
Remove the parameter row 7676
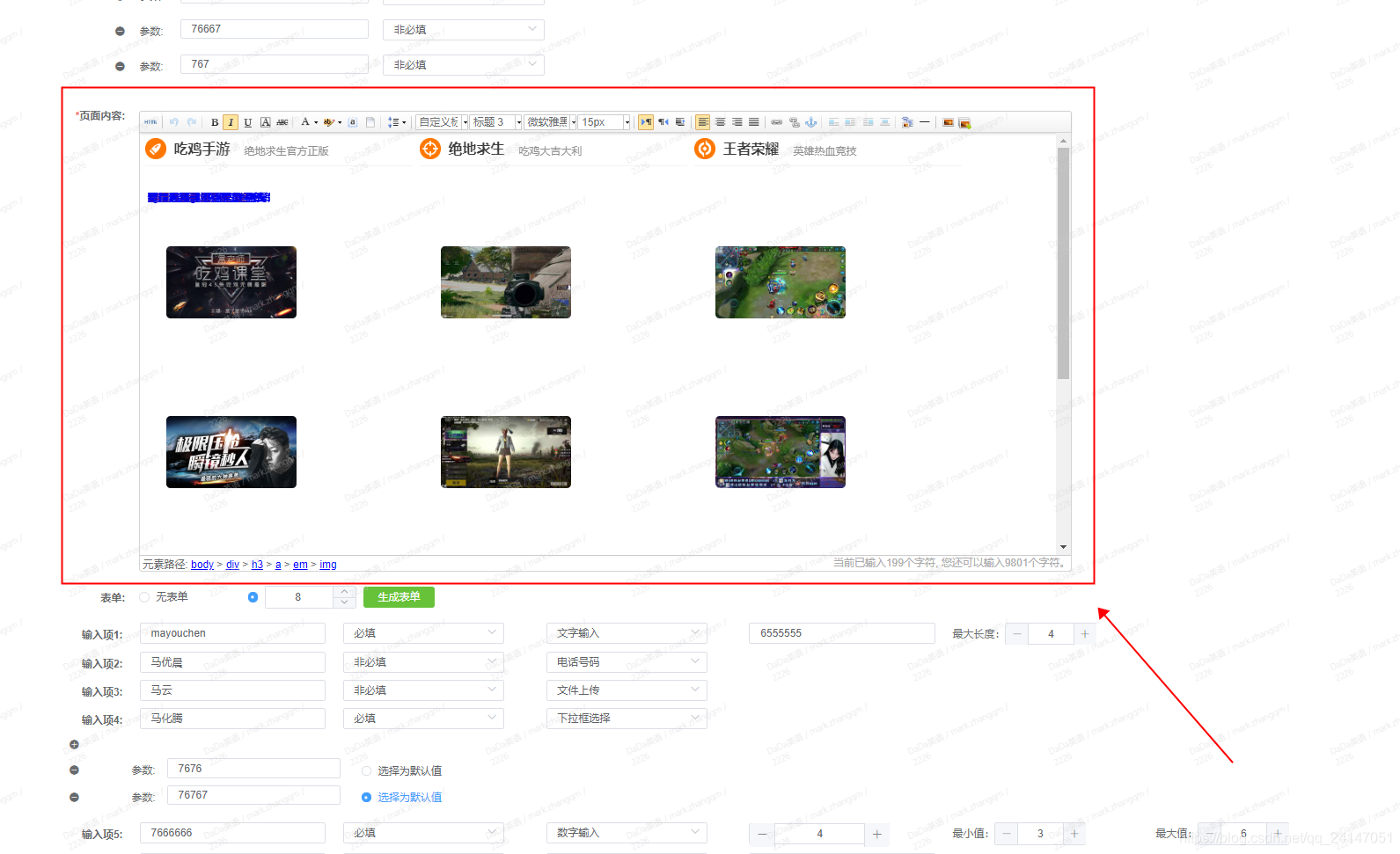coord(74,770)
